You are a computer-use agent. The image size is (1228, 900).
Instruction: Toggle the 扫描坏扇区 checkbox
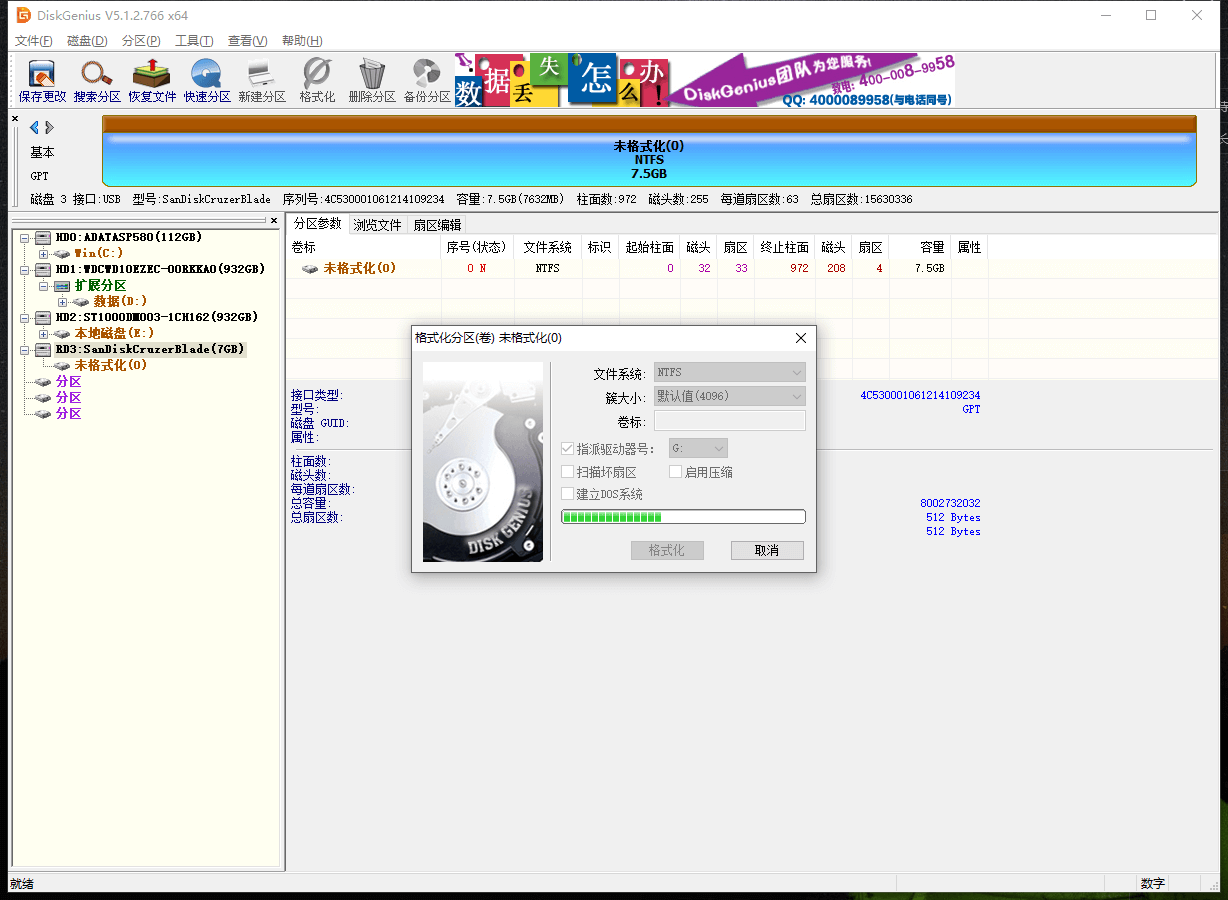(x=568, y=471)
